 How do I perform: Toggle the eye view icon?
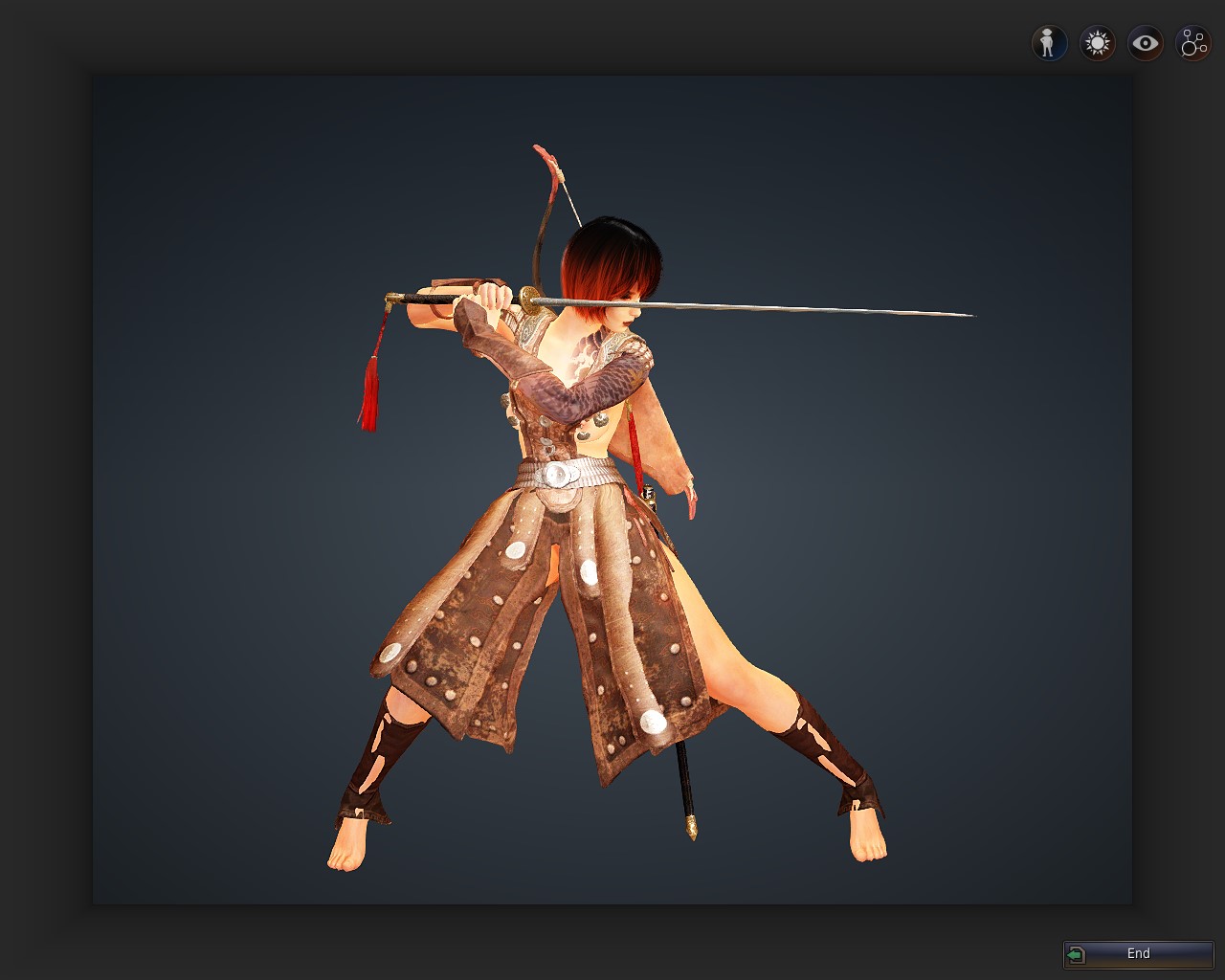[1145, 43]
